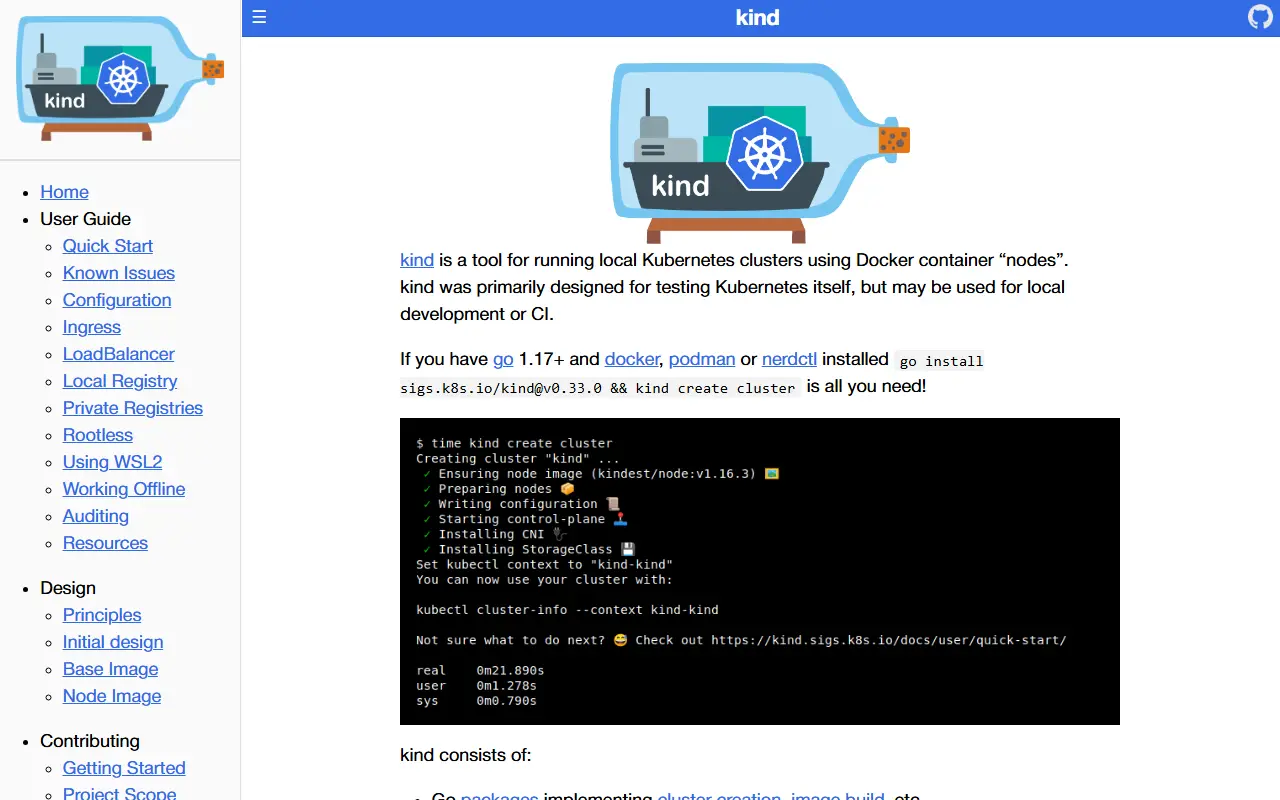The height and width of the screenshot is (800, 1280).
Task: Open the Node Image page
Action: [112, 696]
